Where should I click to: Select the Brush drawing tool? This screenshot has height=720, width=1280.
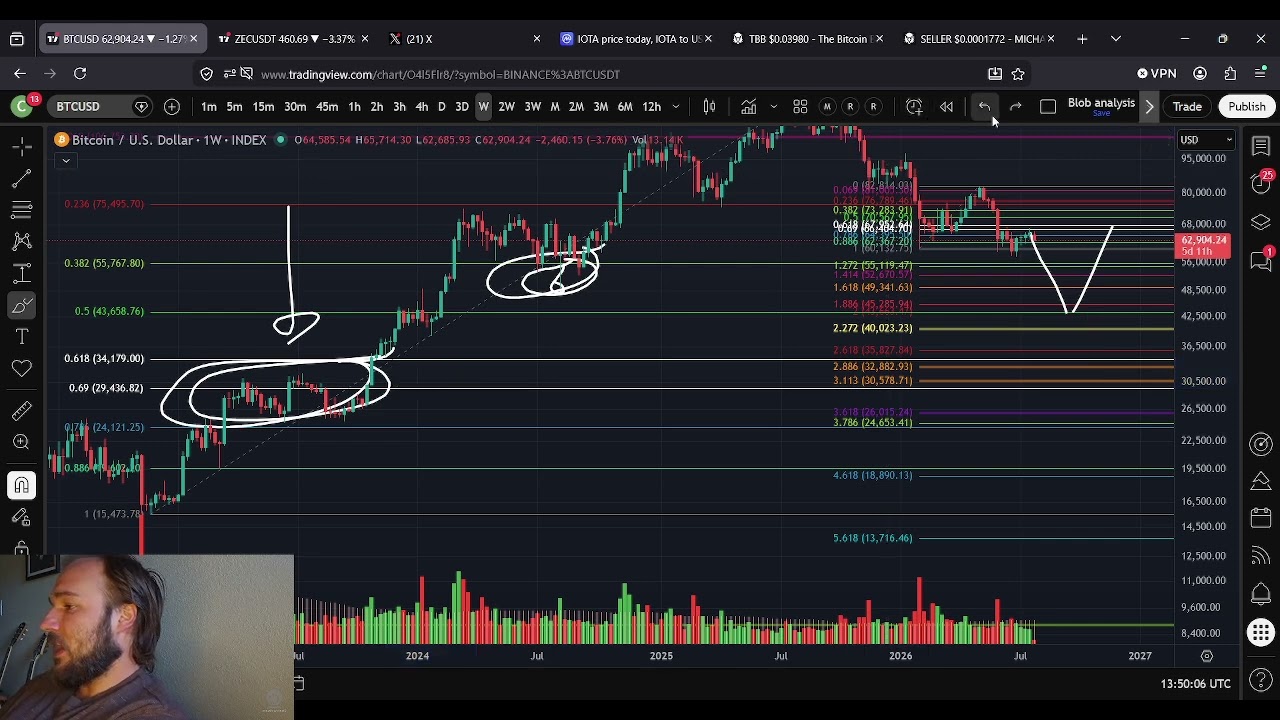tap(21, 305)
